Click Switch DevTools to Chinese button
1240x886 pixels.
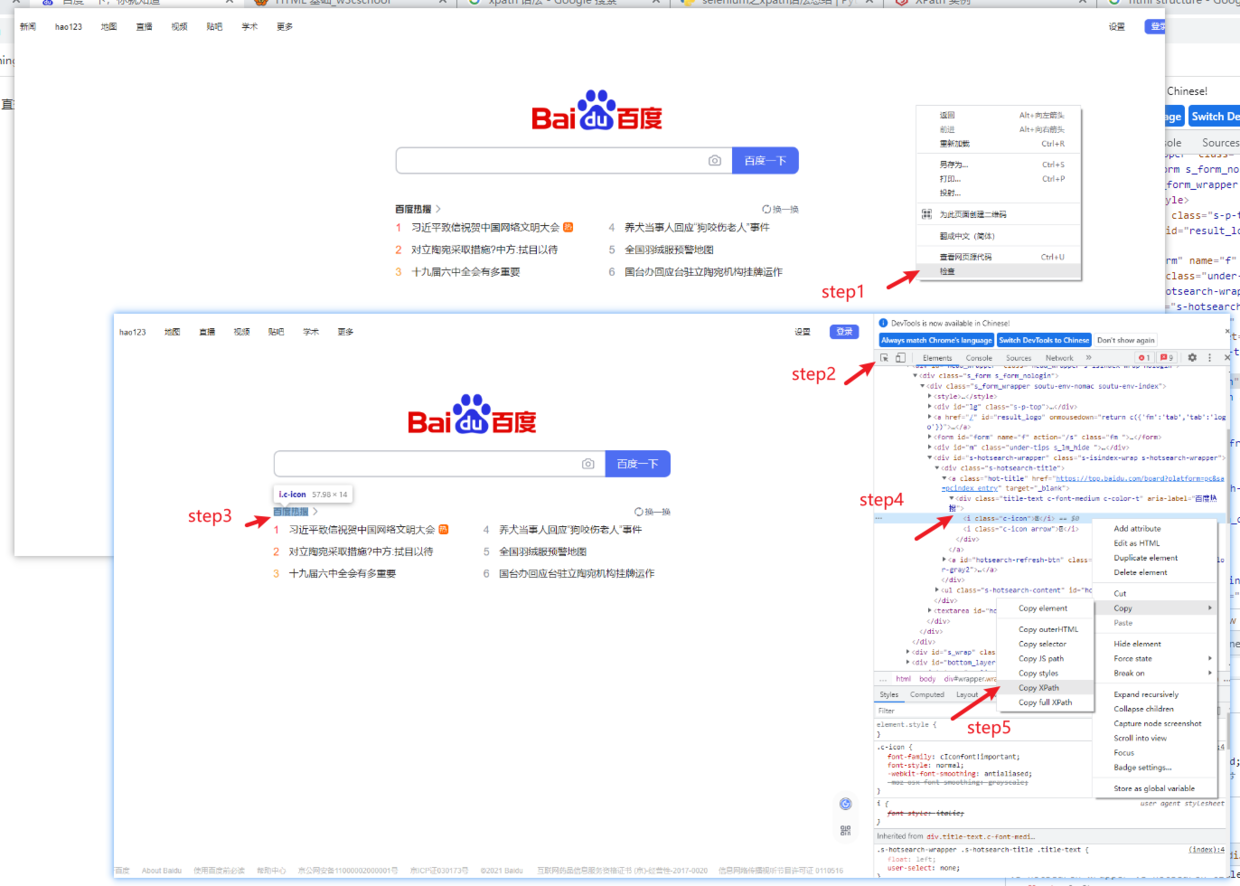(1044, 340)
